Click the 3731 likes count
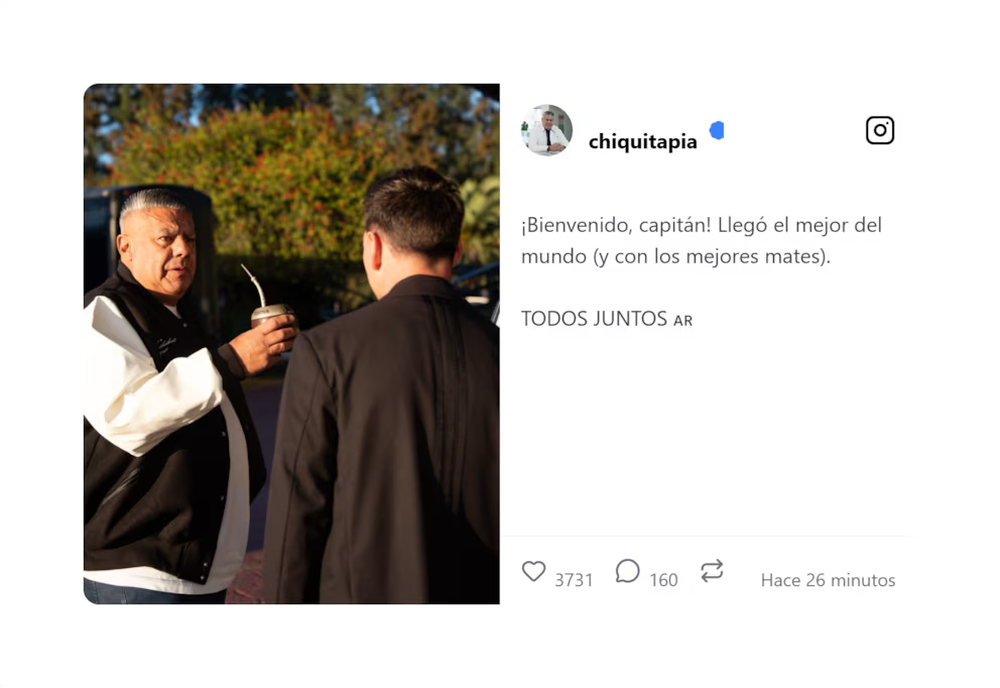This screenshot has height=688, width=1000. point(574,580)
